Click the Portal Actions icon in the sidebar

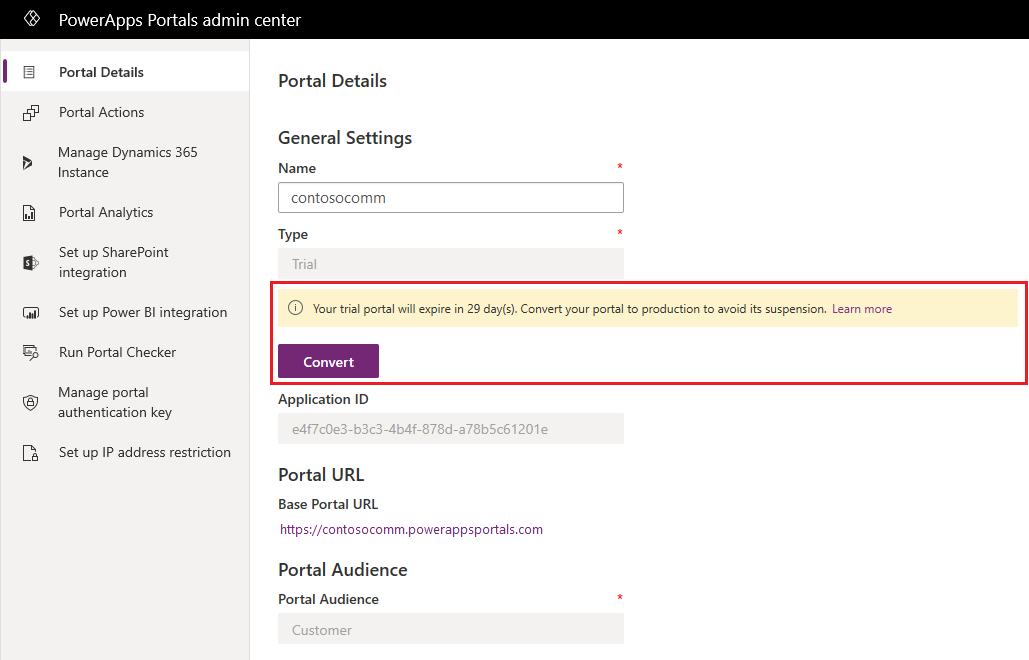pos(30,113)
